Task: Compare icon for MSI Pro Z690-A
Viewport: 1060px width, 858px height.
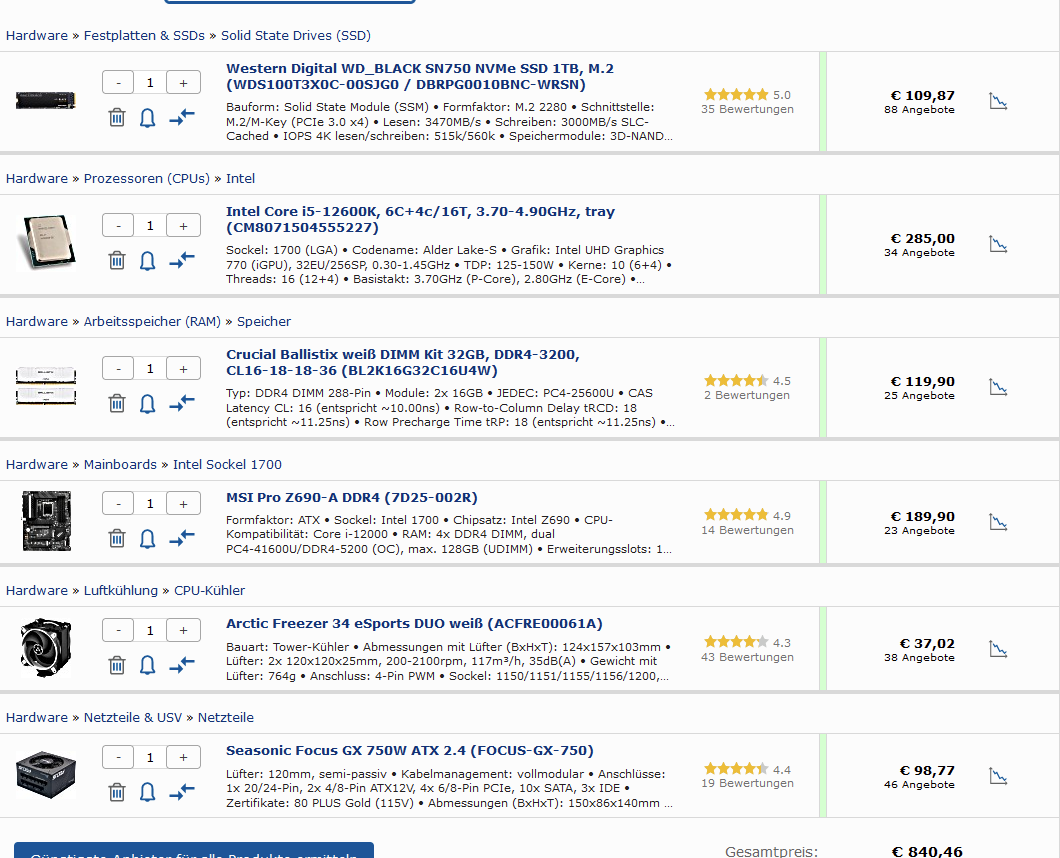Action: [x=182, y=538]
